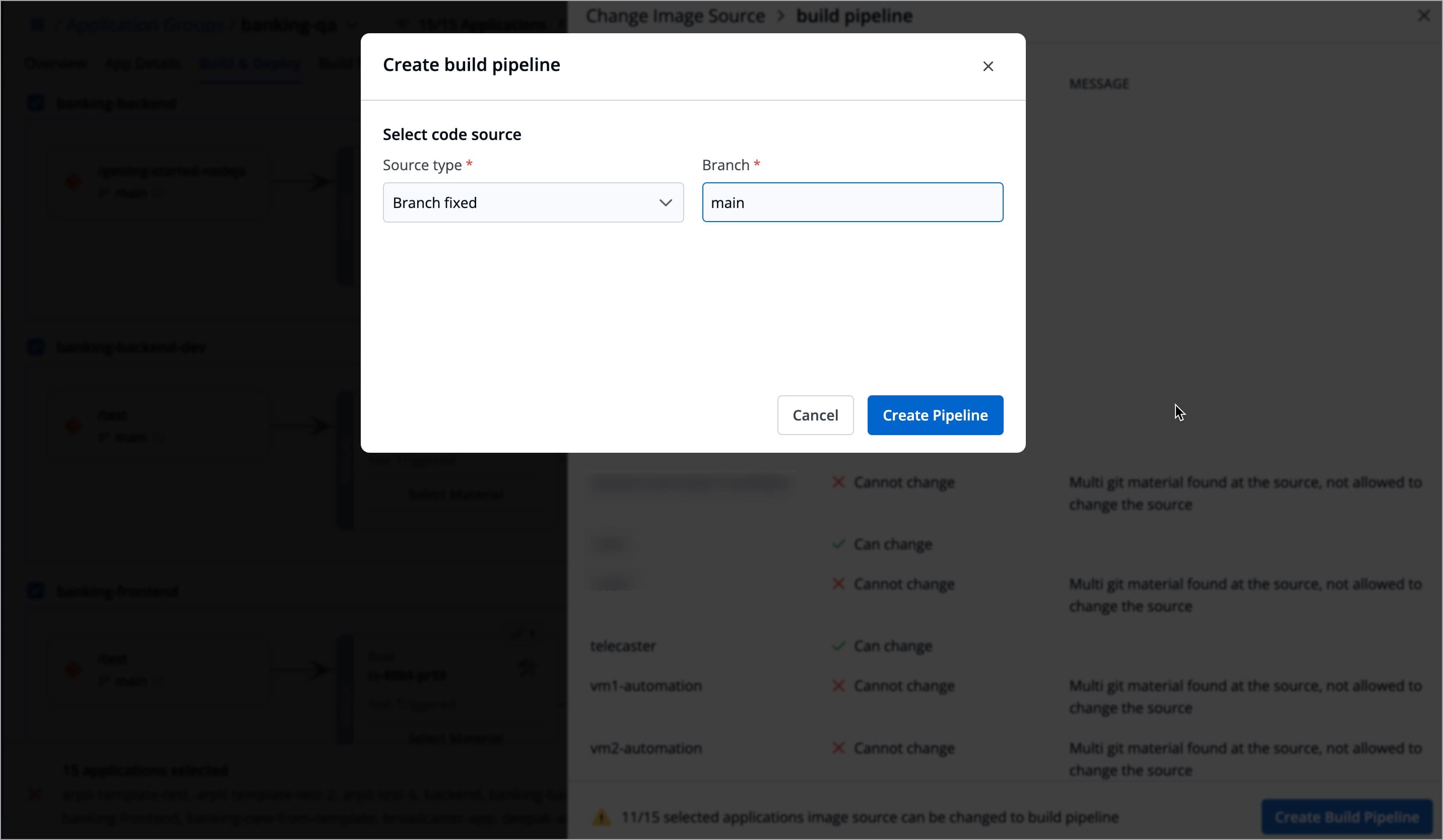Click the Cancel button in the modal

pos(815,415)
